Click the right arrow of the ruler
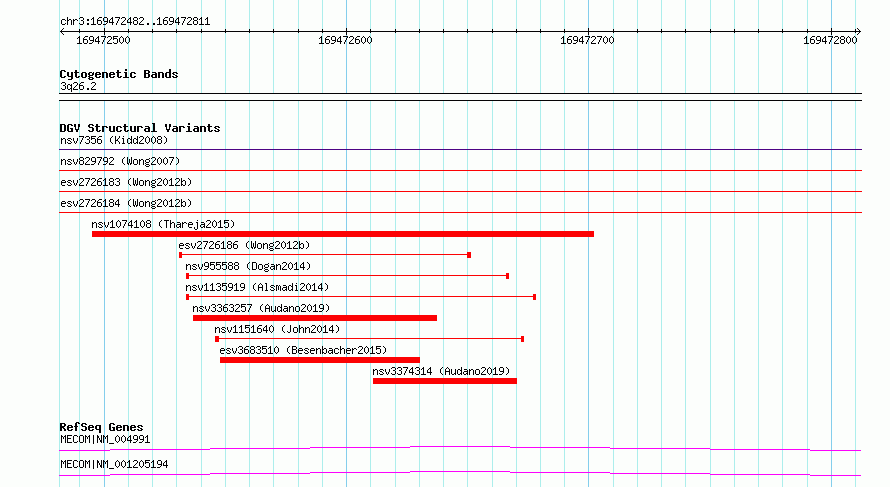890x487 pixels. 858,32
